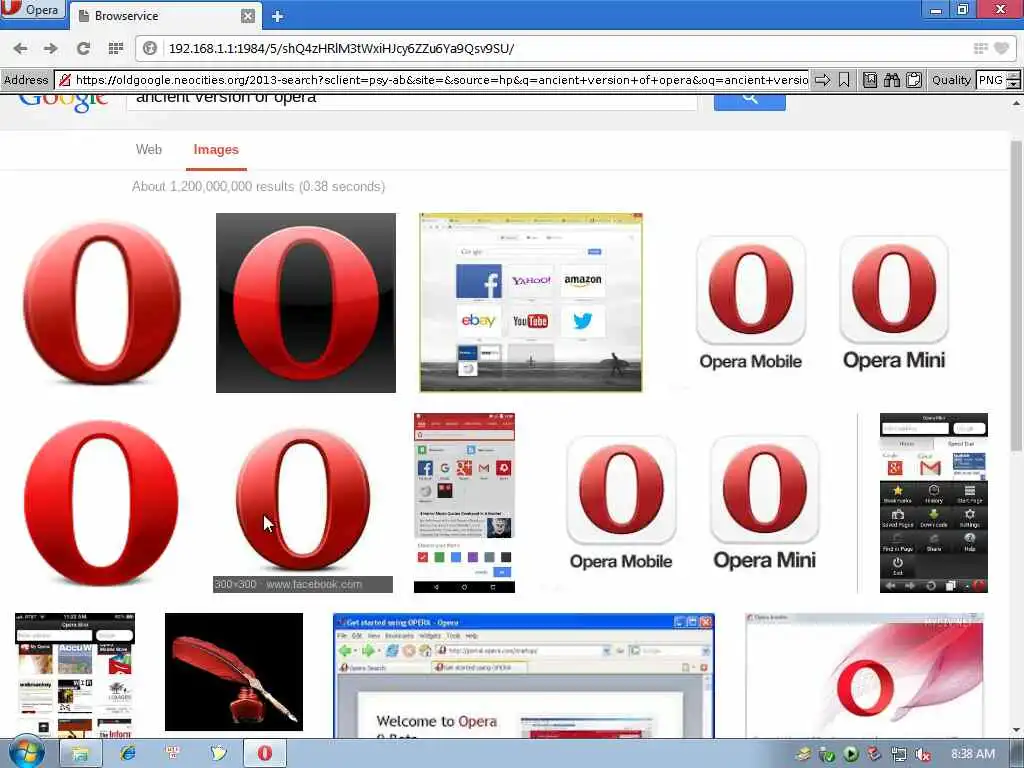Viewport: 1024px width, 768px height.
Task: Launch Internet Explorer from taskbar
Action: [x=128, y=754]
